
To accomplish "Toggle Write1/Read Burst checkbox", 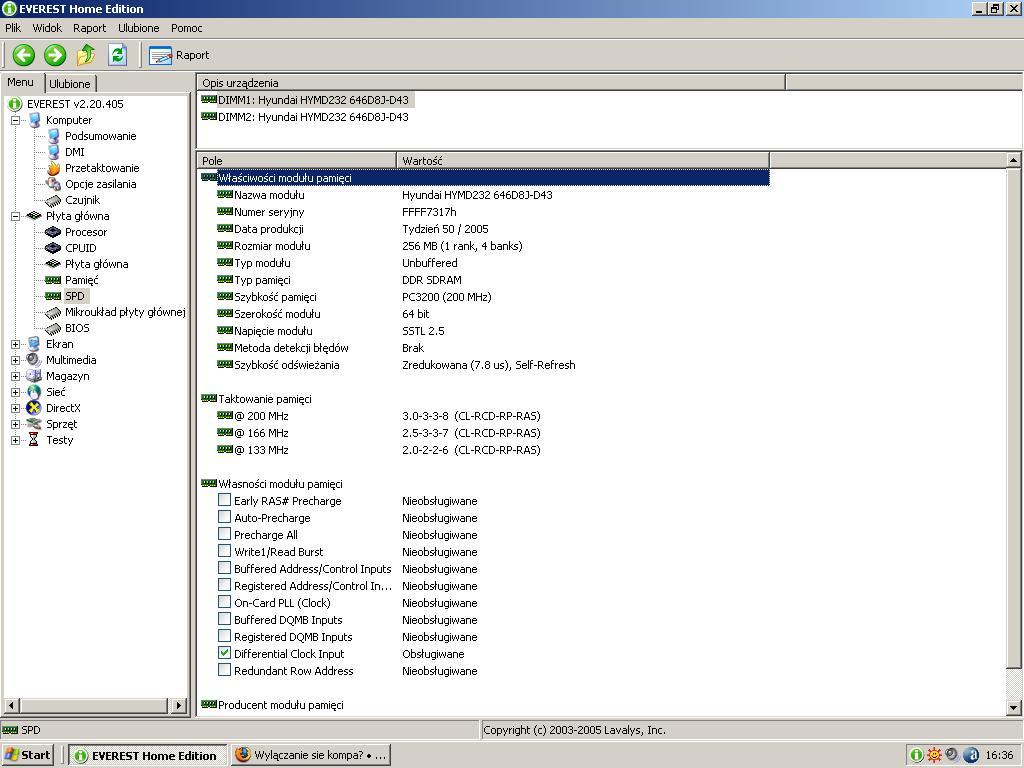I will click(224, 551).
